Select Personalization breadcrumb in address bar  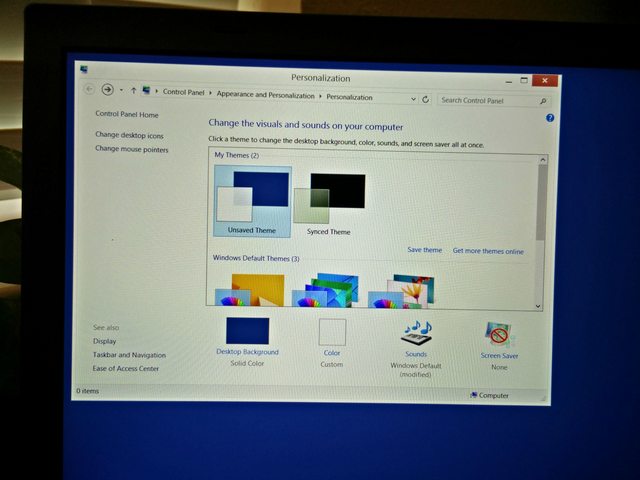tap(349, 97)
